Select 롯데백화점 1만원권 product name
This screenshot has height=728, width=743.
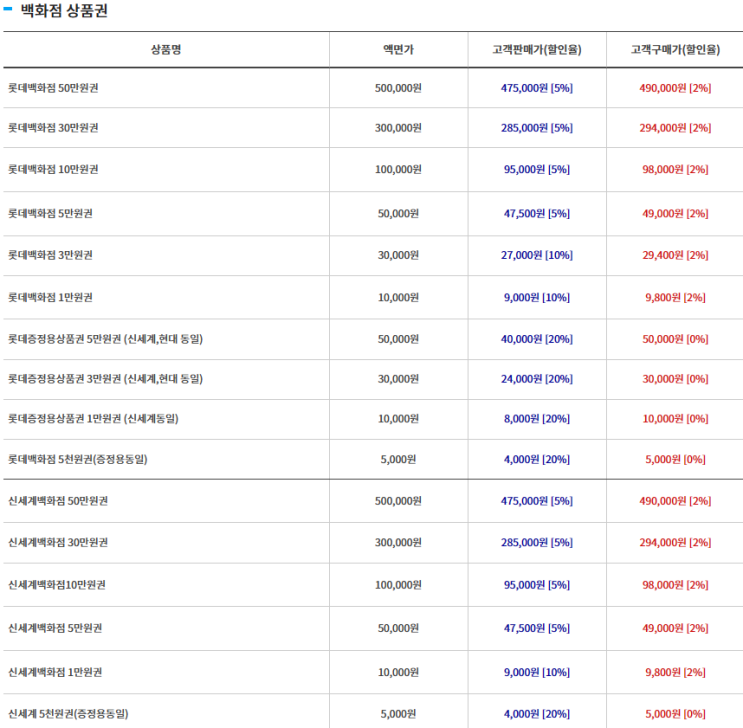(50, 298)
